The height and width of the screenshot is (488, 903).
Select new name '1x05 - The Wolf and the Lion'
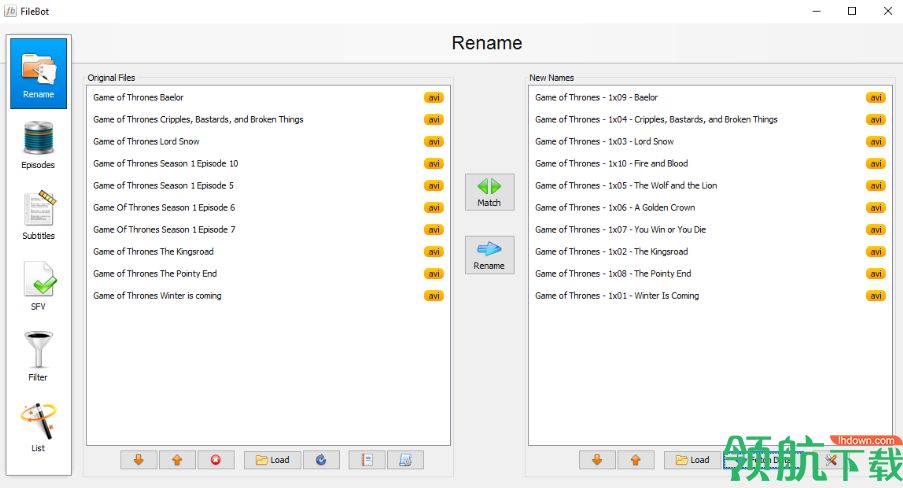[x=710, y=186]
